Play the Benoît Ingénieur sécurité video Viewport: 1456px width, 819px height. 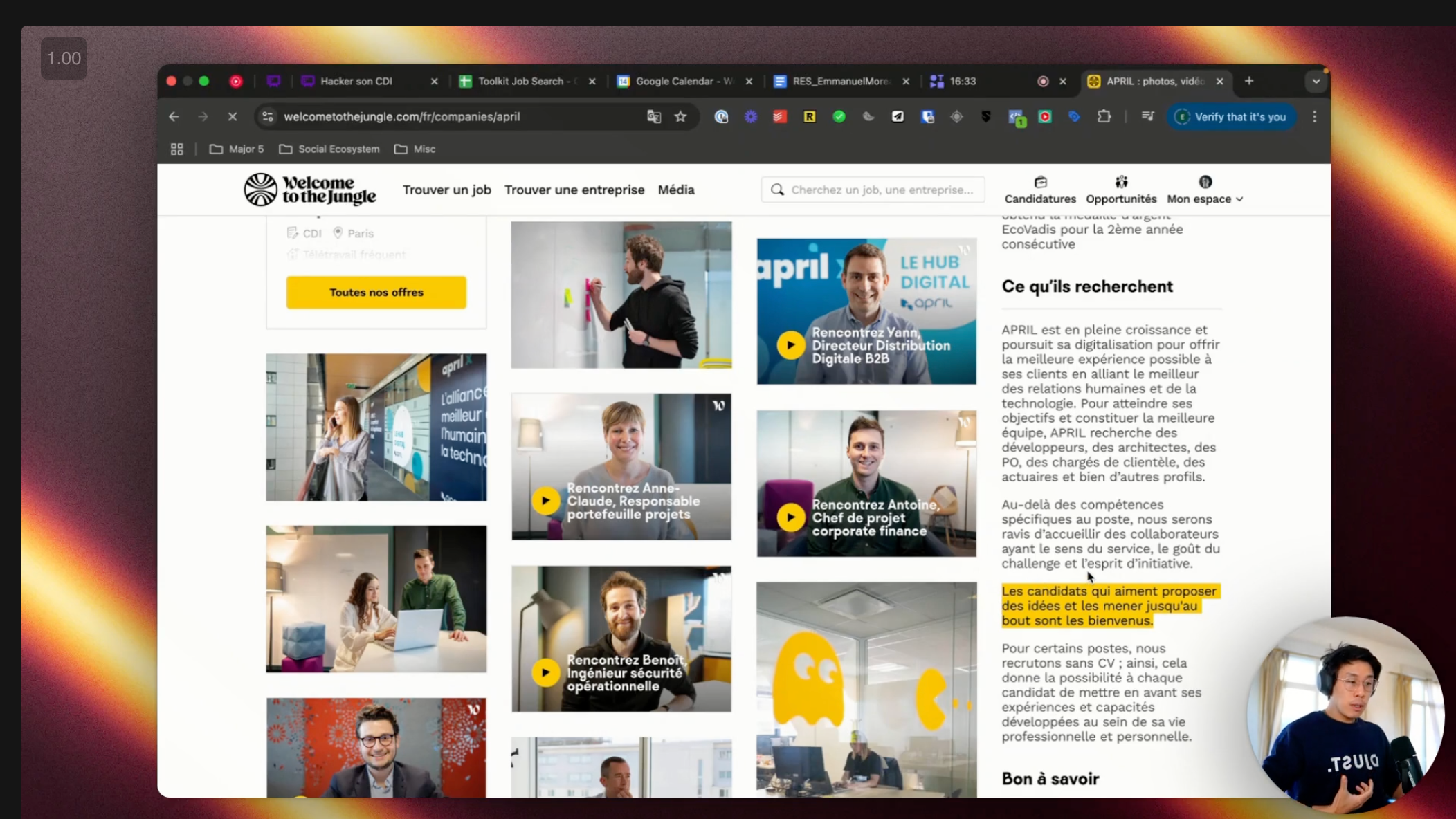coord(545,672)
